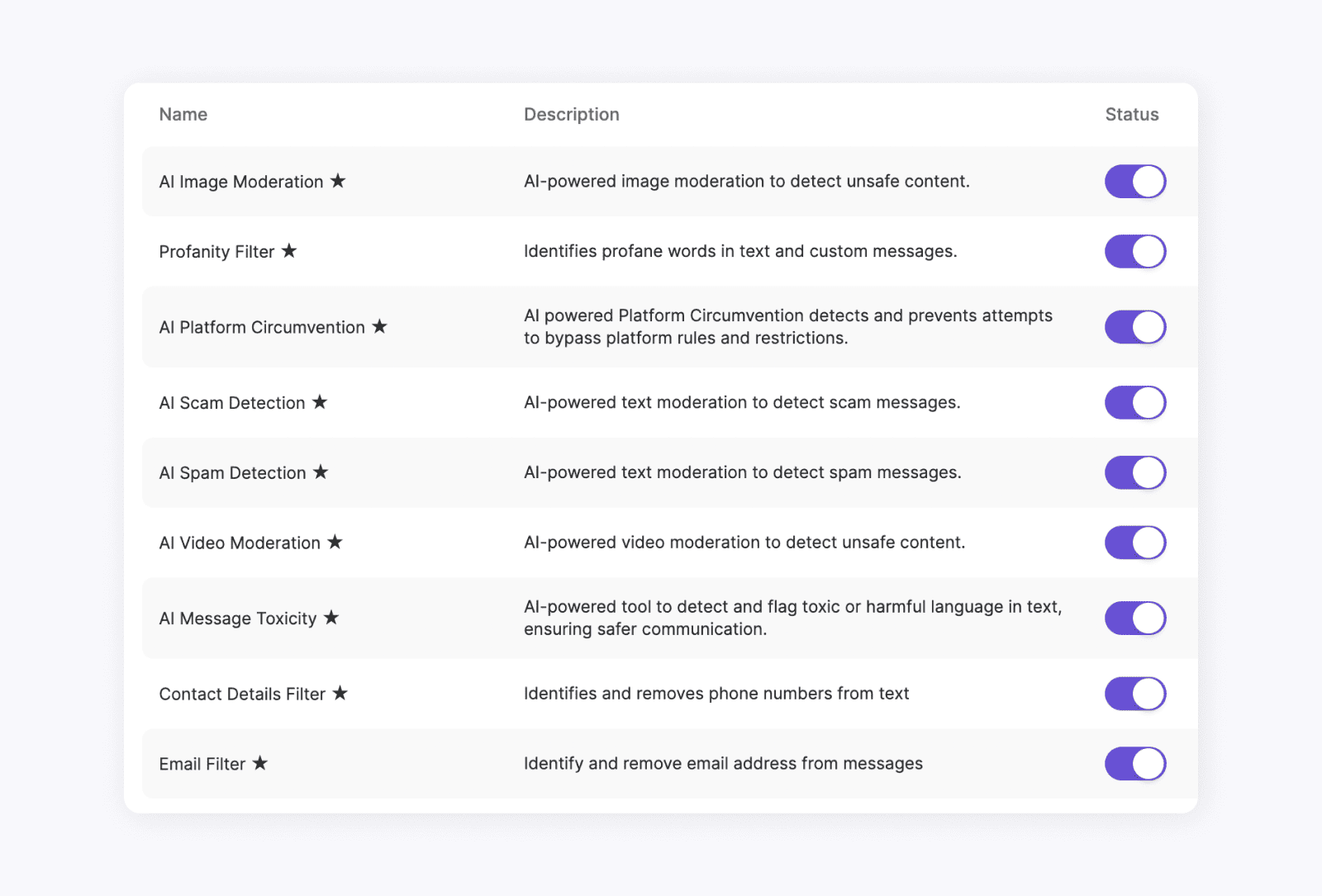Disable AI Scam Detection
Viewport: 1322px width, 896px height.
coord(1135,402)
